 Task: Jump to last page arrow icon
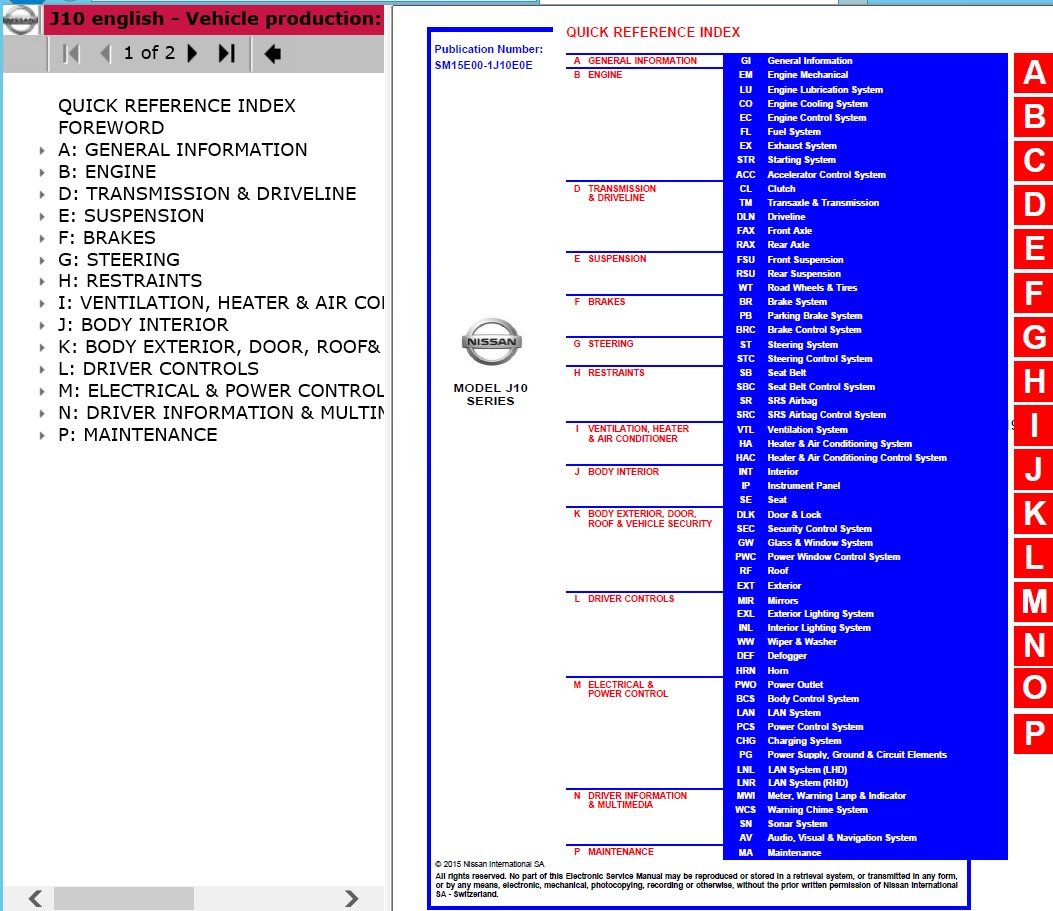point(227,54)
